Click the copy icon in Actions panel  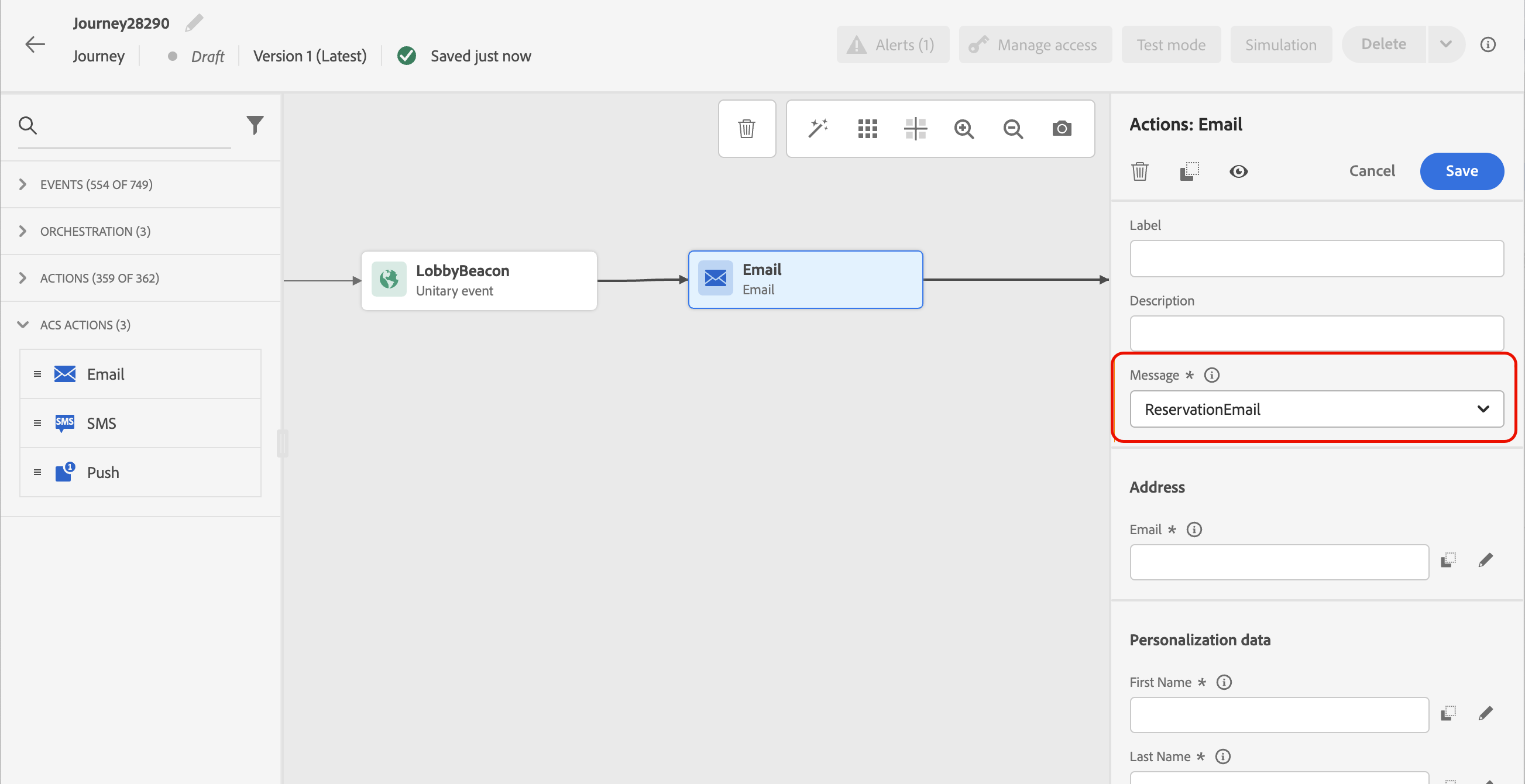[x=1189, y=171]
